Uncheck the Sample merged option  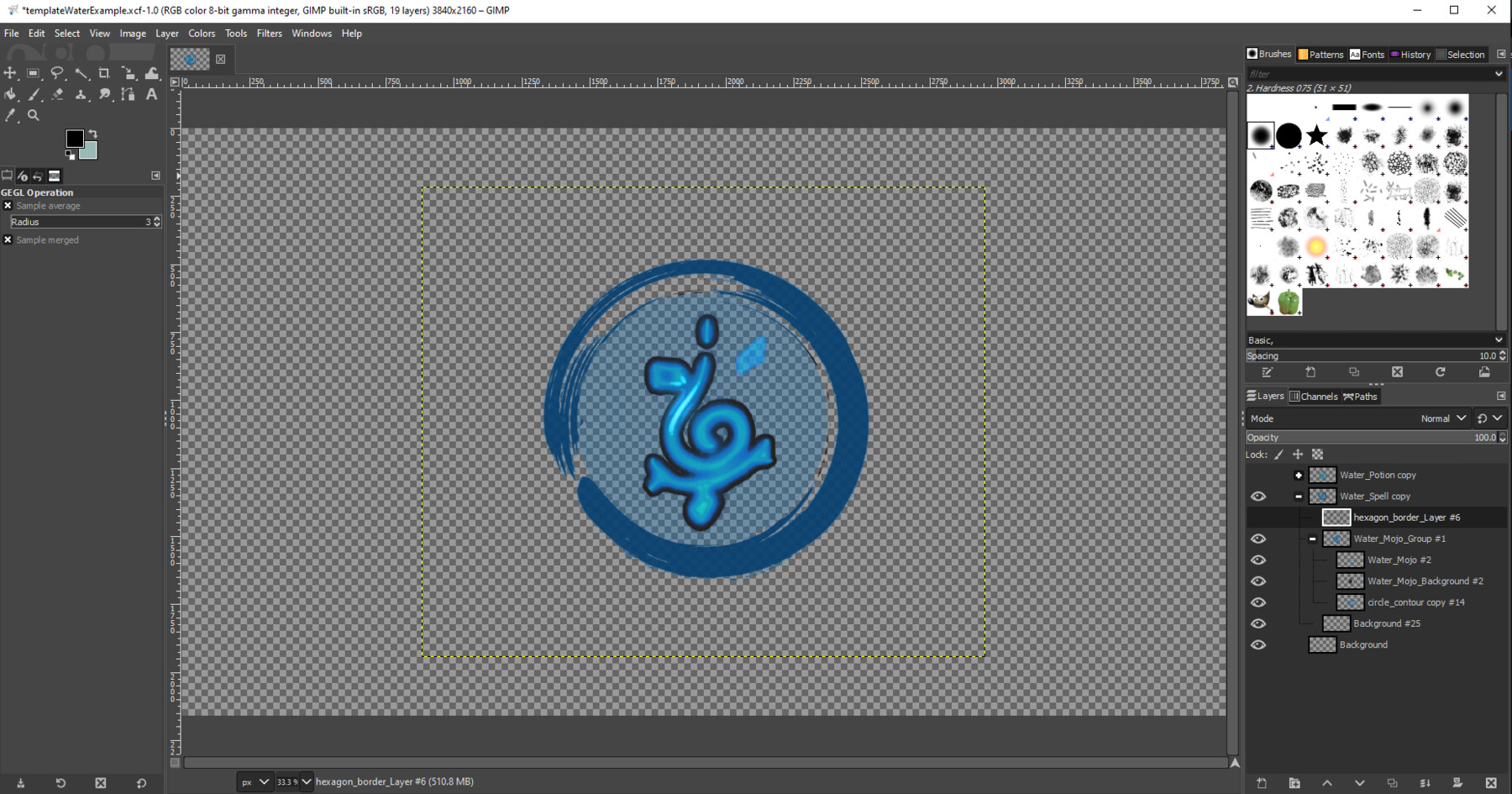(8, 239)
